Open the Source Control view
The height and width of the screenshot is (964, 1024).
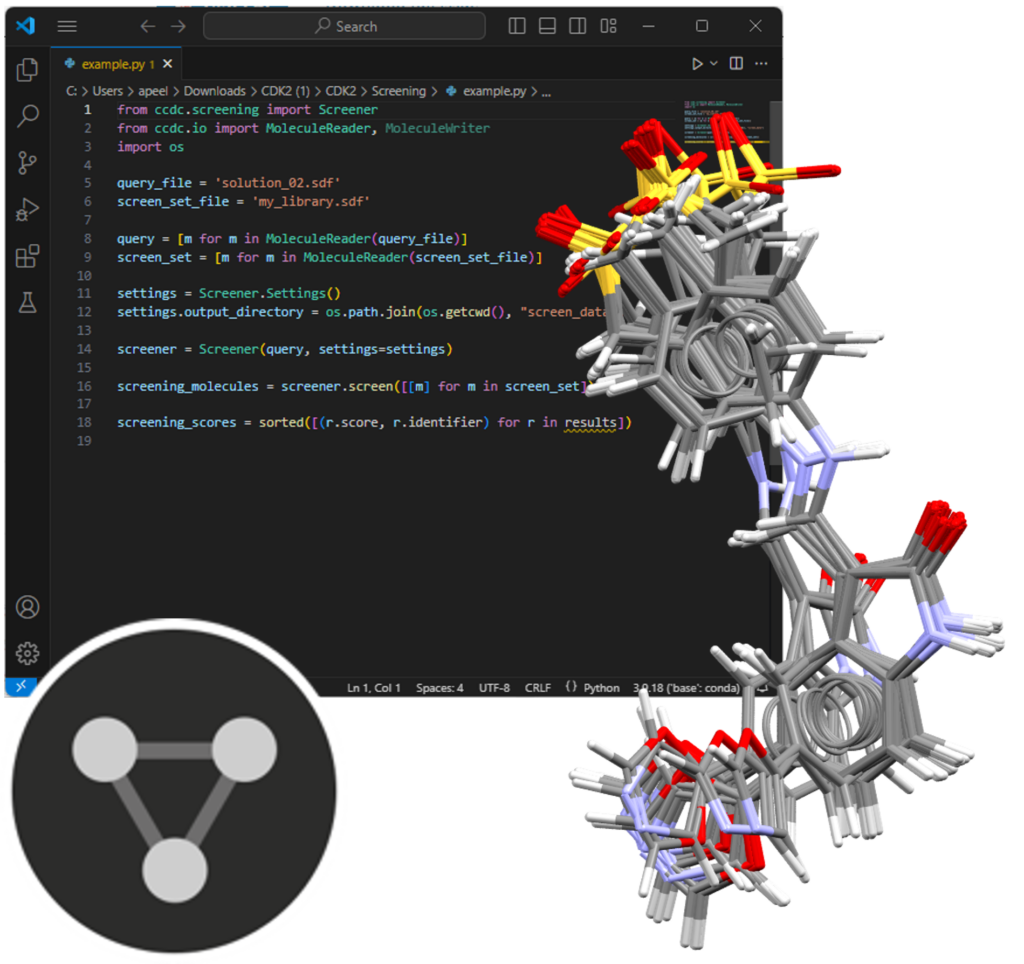[28, 163]
